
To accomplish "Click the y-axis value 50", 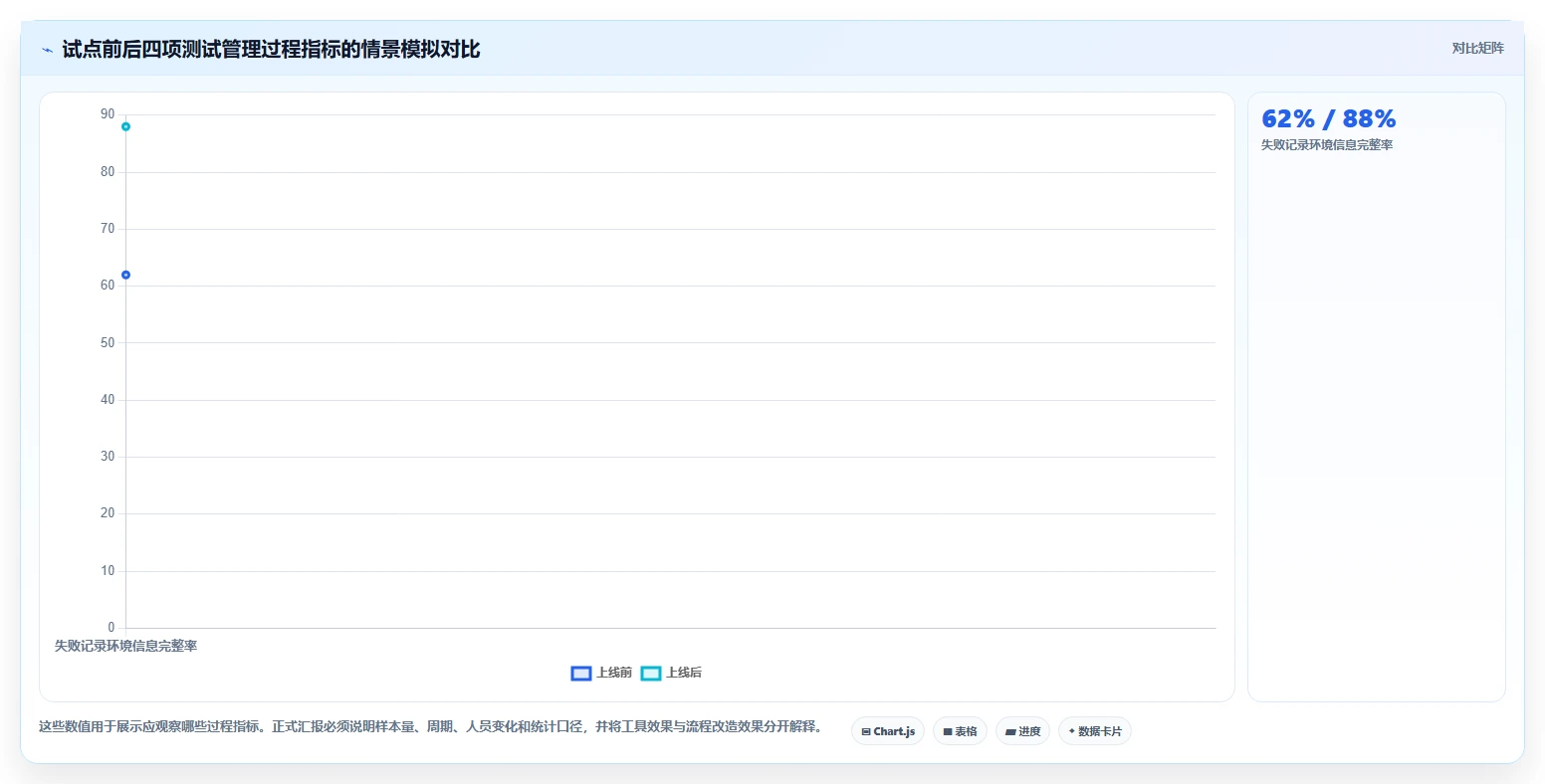I will 108,342.
